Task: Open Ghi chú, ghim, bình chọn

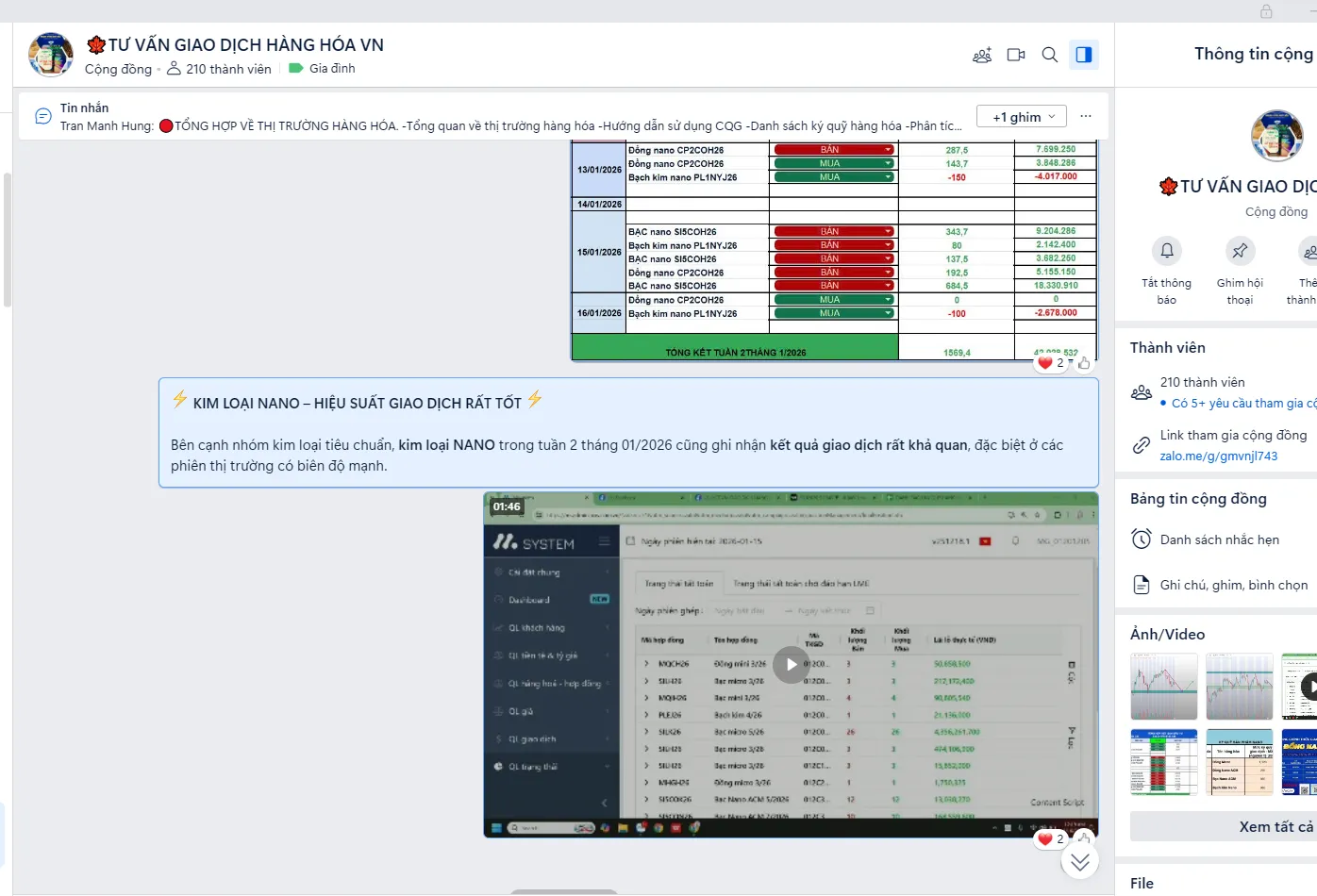Action: [x=1233, y=585]
